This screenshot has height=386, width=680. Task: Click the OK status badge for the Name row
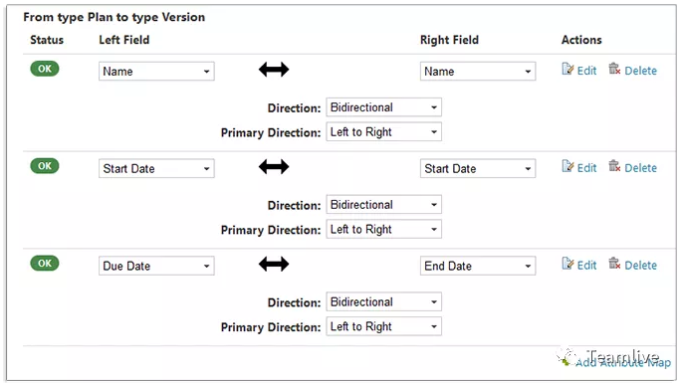(45, 69)
